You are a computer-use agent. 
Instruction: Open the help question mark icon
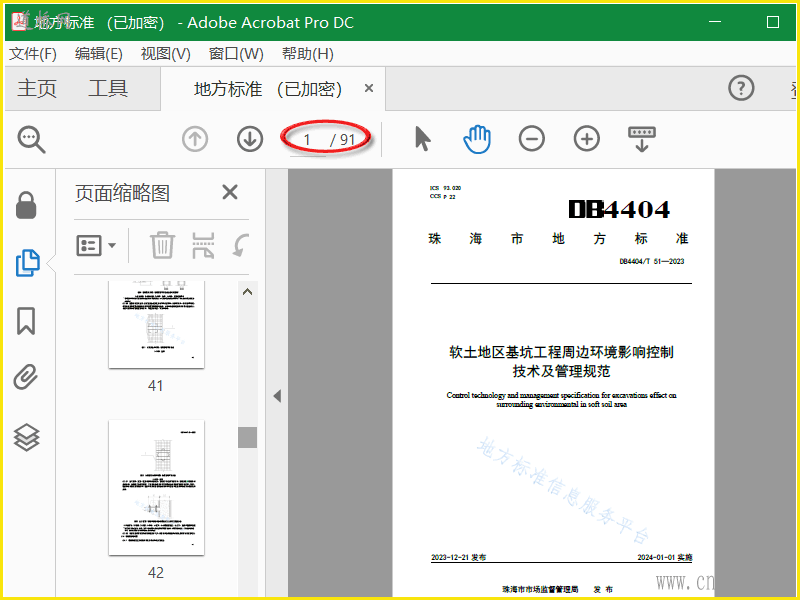(741, 88)
